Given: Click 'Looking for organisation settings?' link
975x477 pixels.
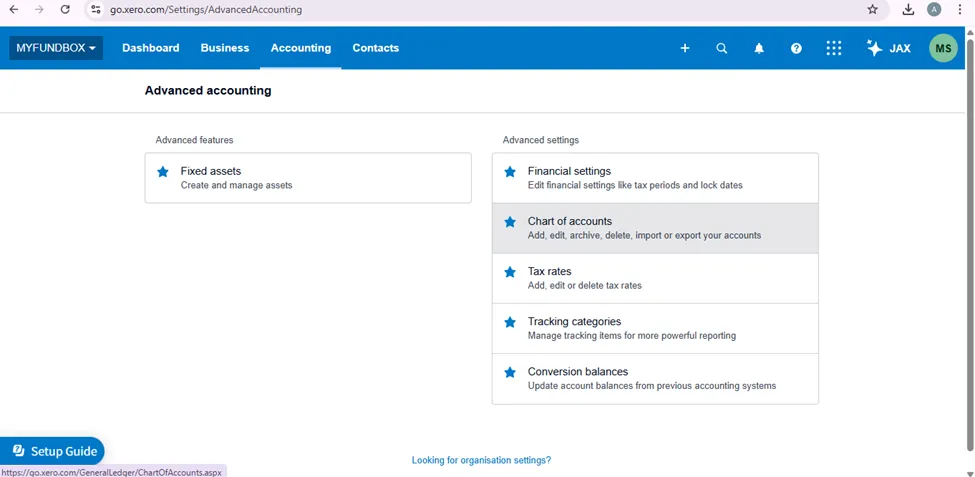Looking at the screenshot, I should pyautogui.click(x=481, y=460).
